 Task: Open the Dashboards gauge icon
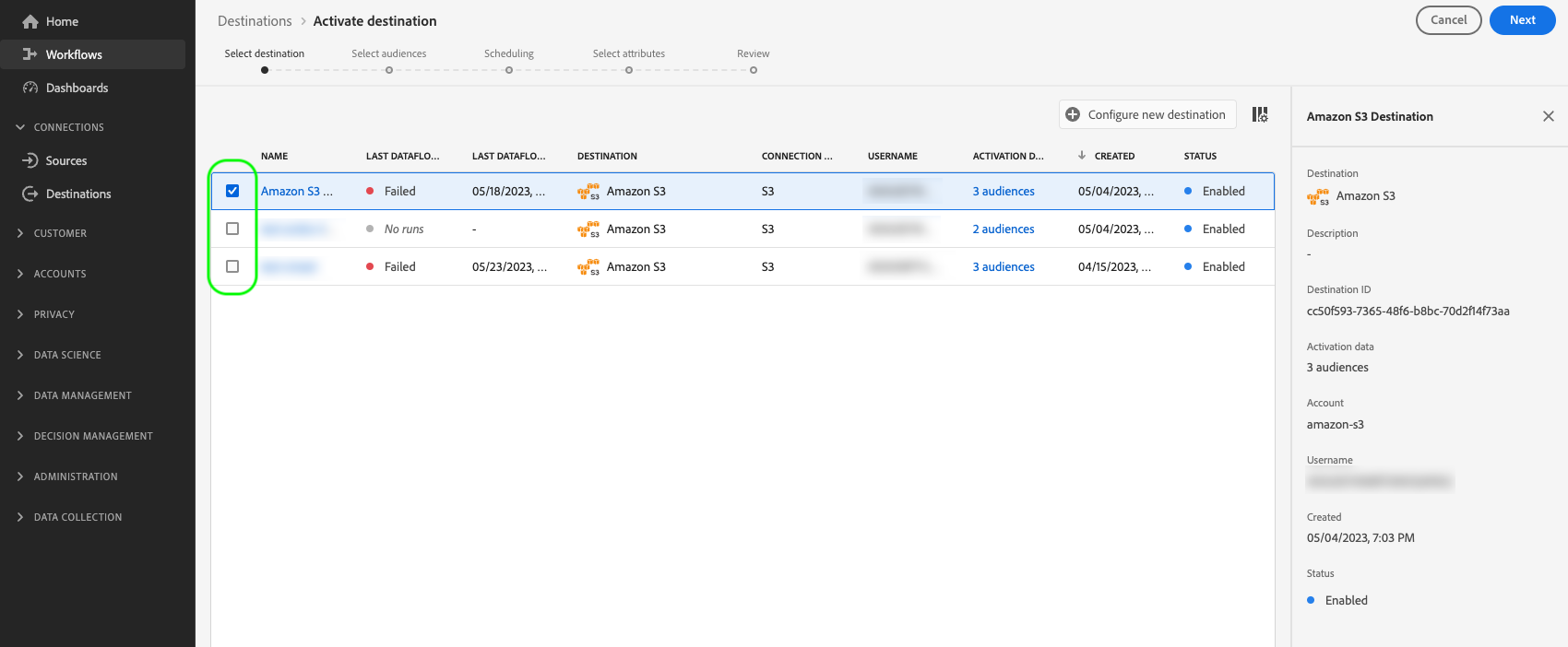click(x=30, y=88)
